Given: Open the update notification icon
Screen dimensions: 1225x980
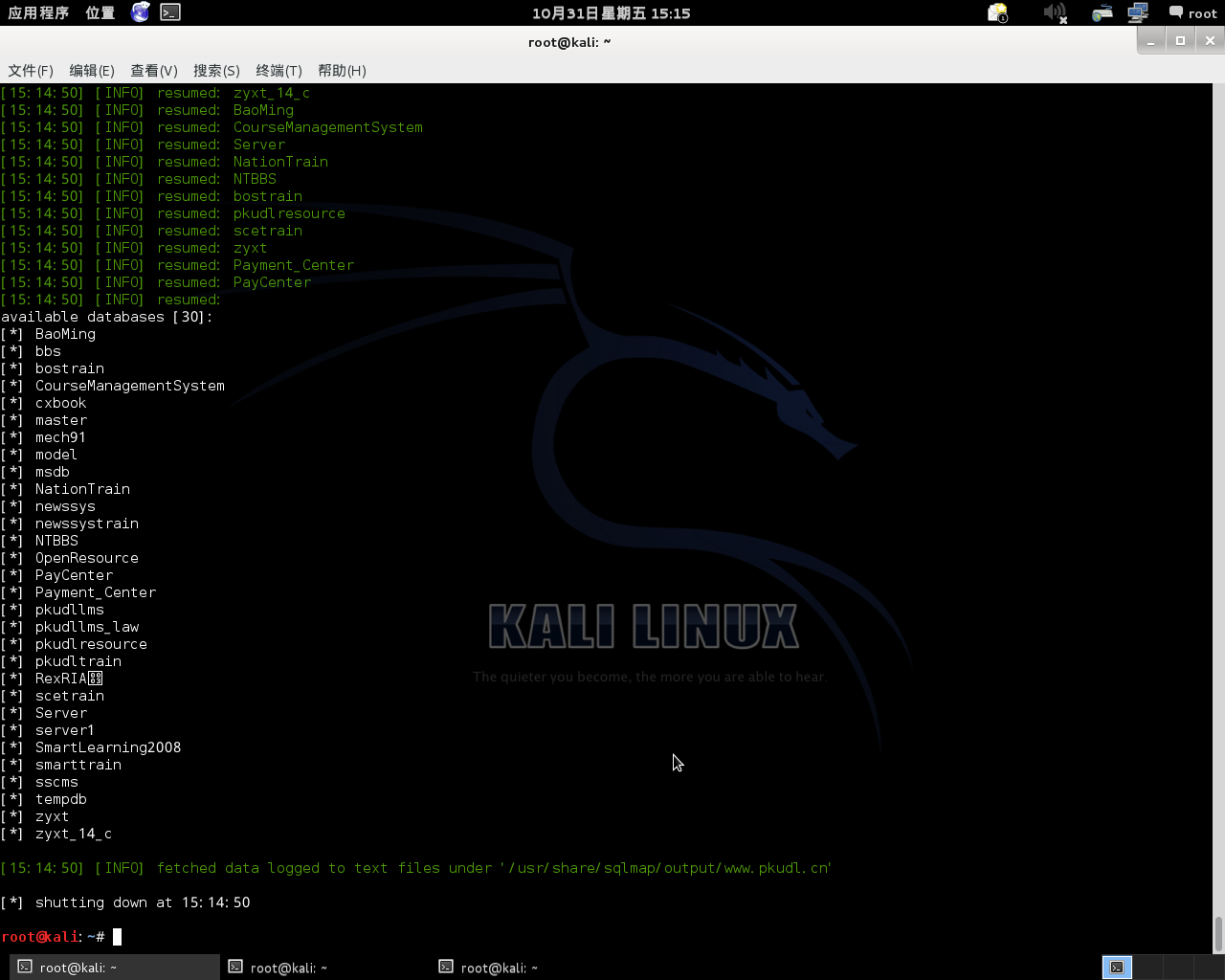Looking at the screenshot, I should 997,12.
